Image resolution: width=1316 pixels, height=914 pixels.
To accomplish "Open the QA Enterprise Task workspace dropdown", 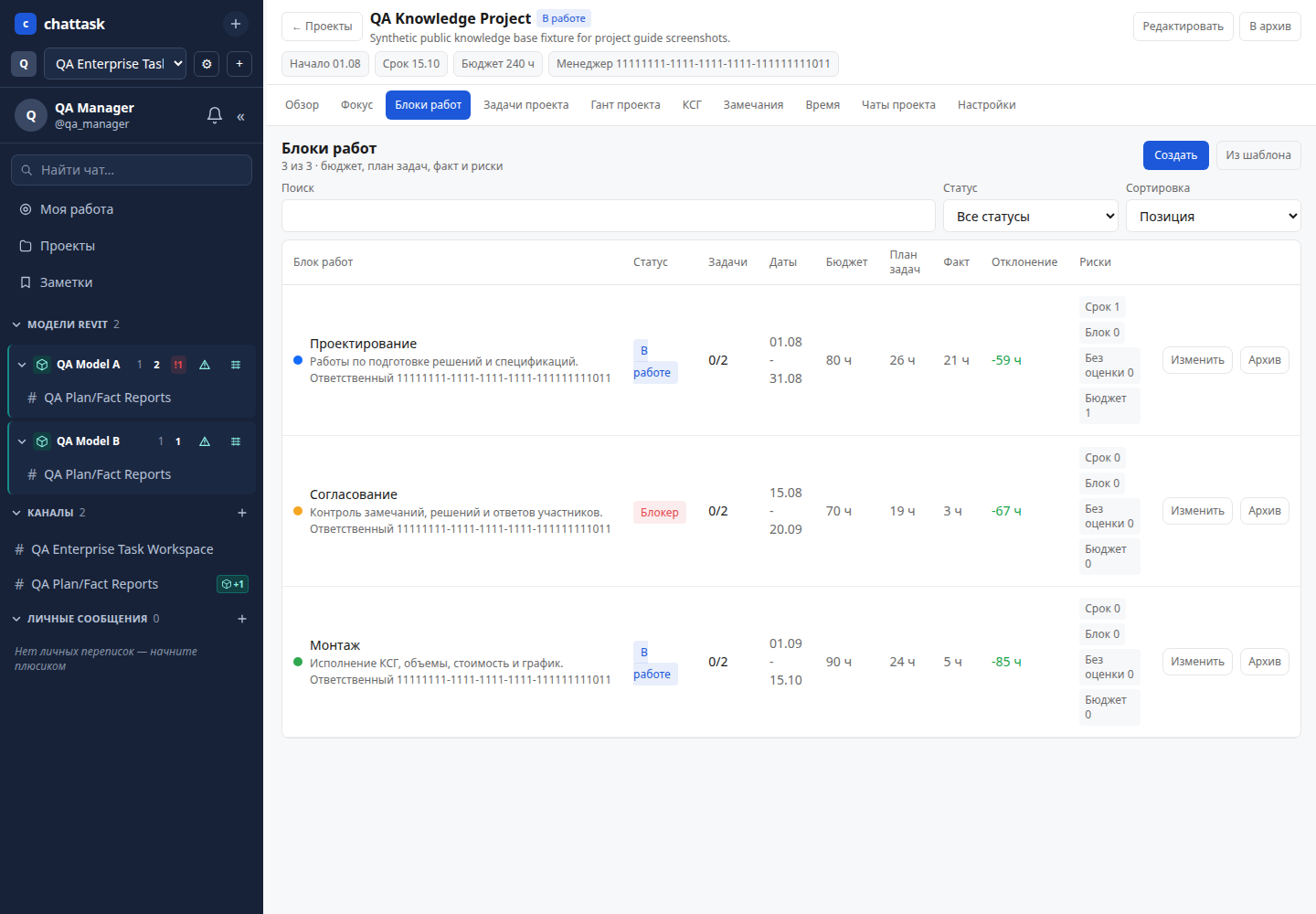I will pos(115,64).
